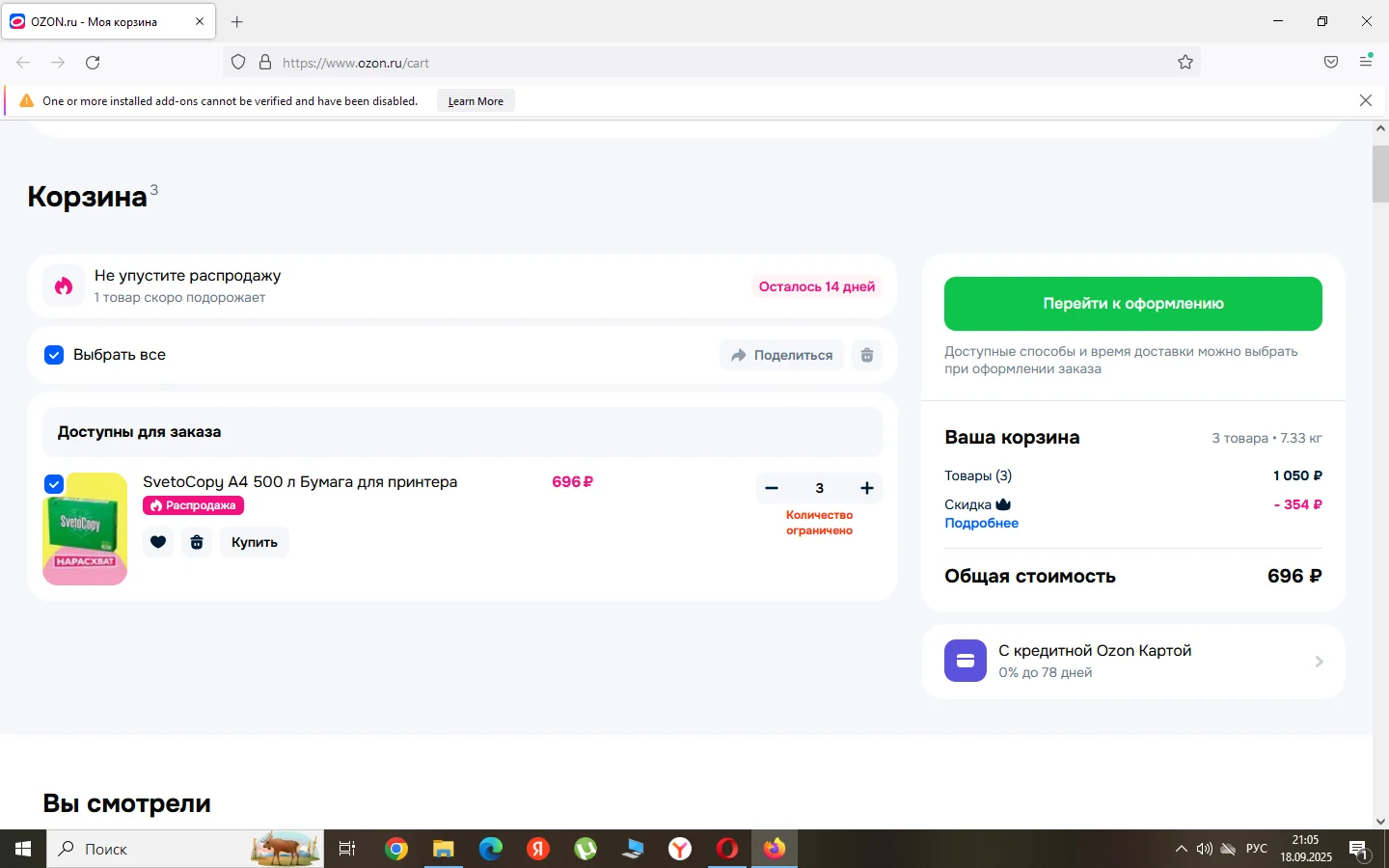Viewport: 1389px width, 868px height.
Task: Click the Подробнее discount details link
Action: (x=982, y=523)
